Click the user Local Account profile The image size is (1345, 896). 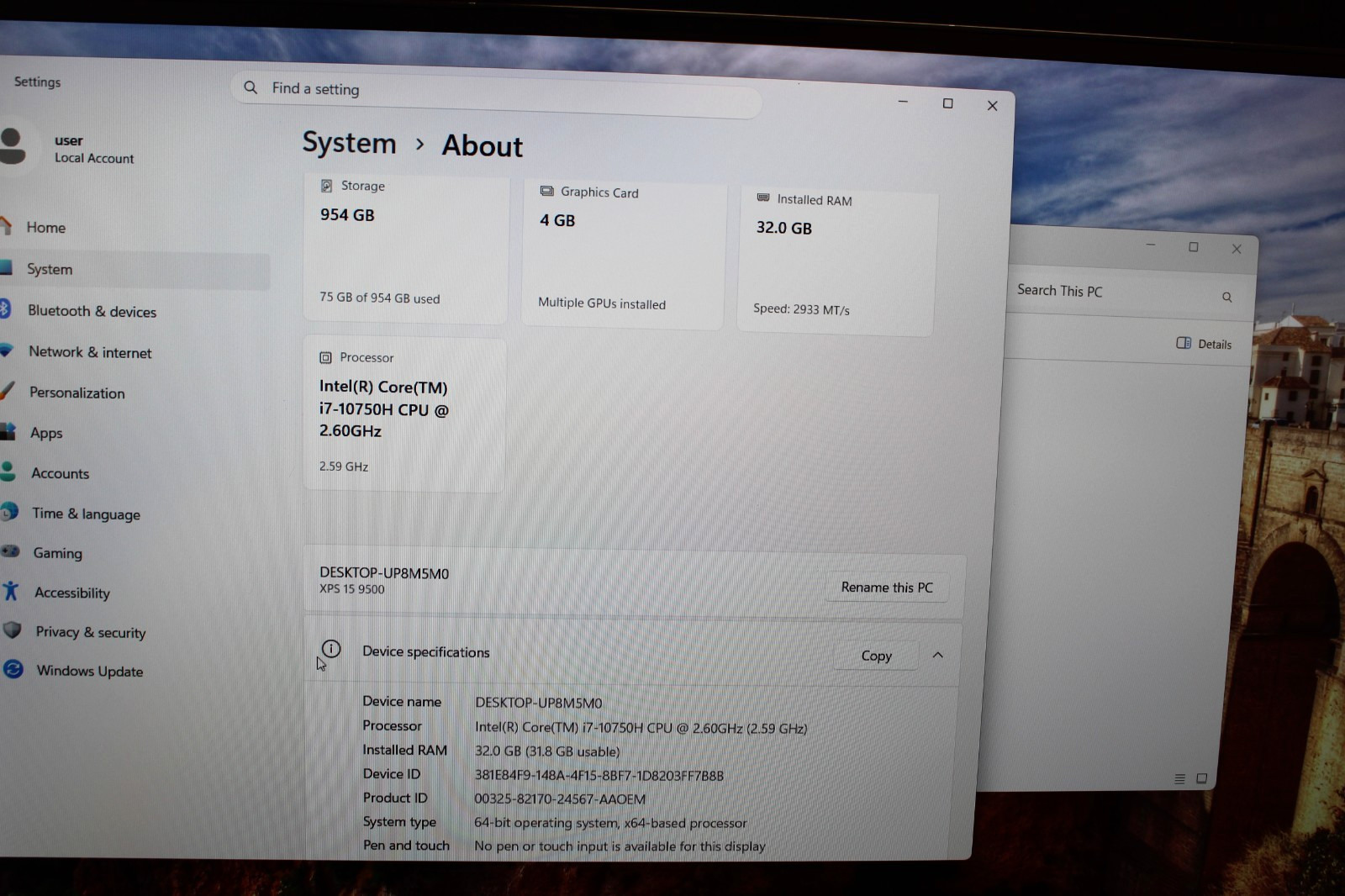coord(94,149)
